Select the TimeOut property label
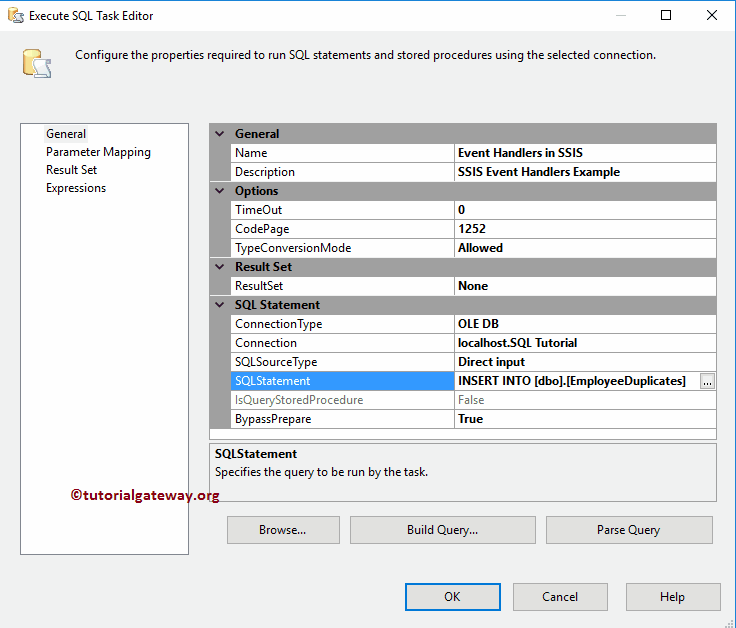The width and height of the screenshot is (736, 628). coord(342,210)
